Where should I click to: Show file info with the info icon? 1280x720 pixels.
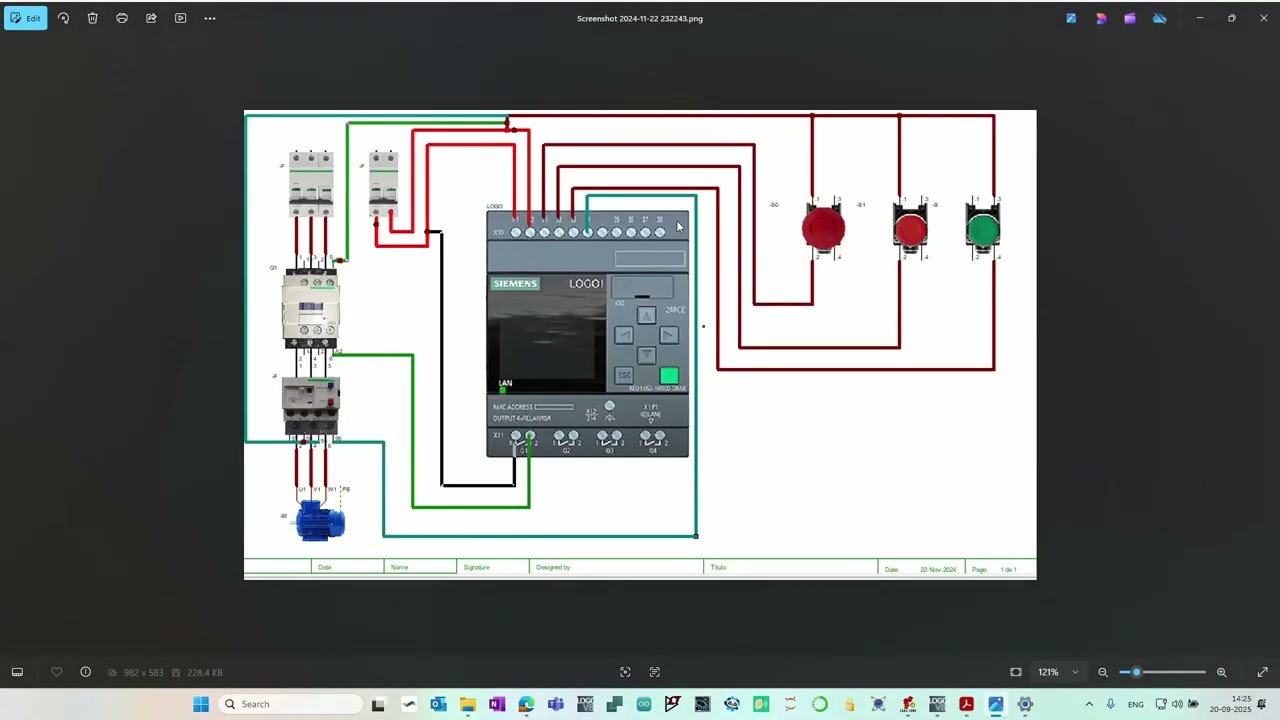pos(85,672)
